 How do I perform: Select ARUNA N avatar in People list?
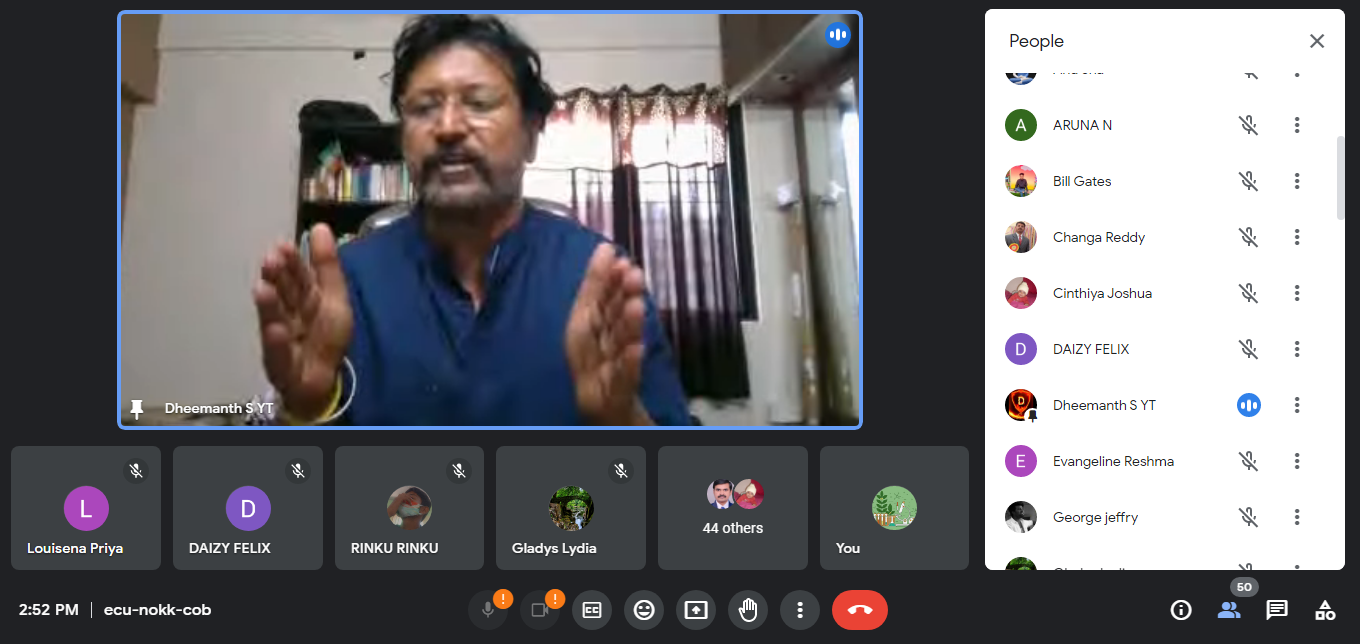point(1021,125)
